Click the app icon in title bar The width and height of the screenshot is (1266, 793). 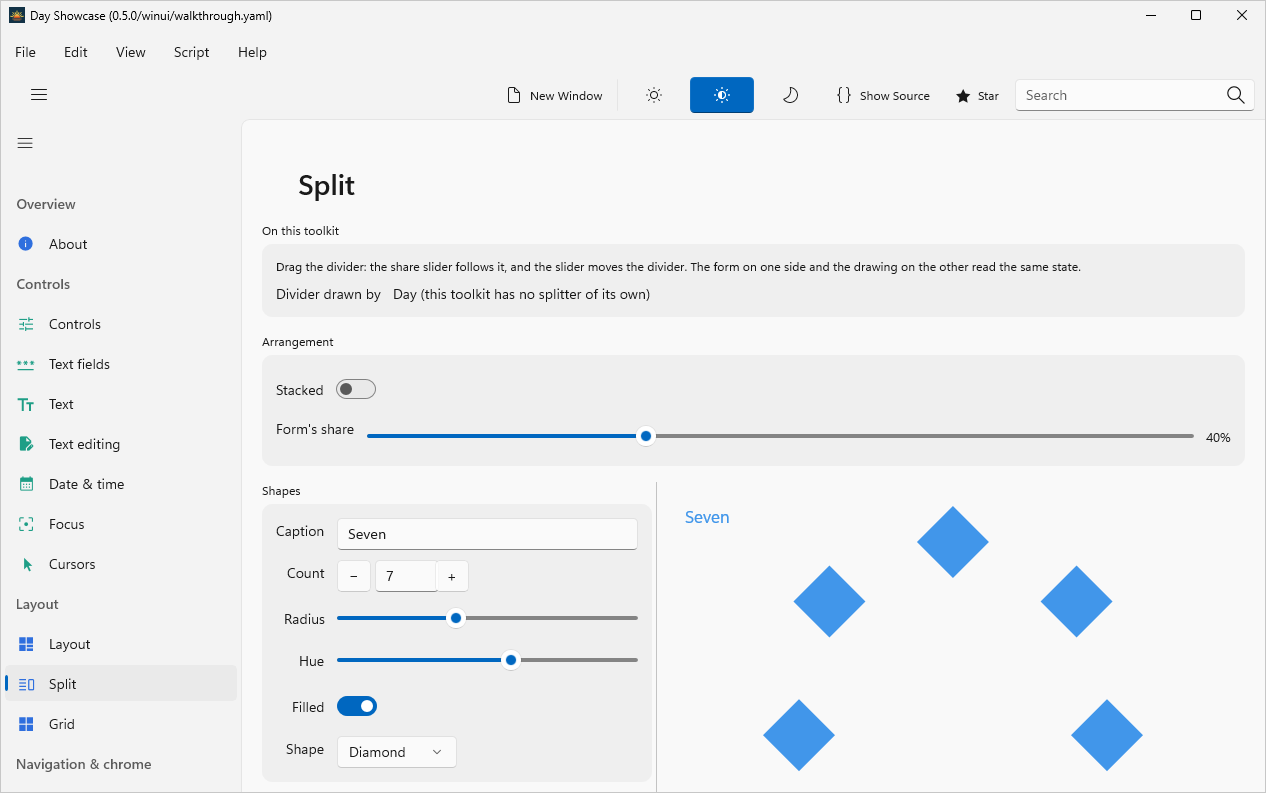(17, 15)
